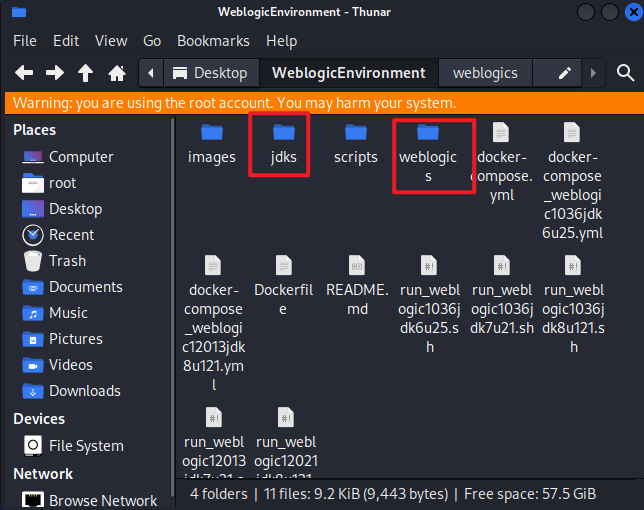Go to the parent folder with the up arrow

[x=85, y=73]
